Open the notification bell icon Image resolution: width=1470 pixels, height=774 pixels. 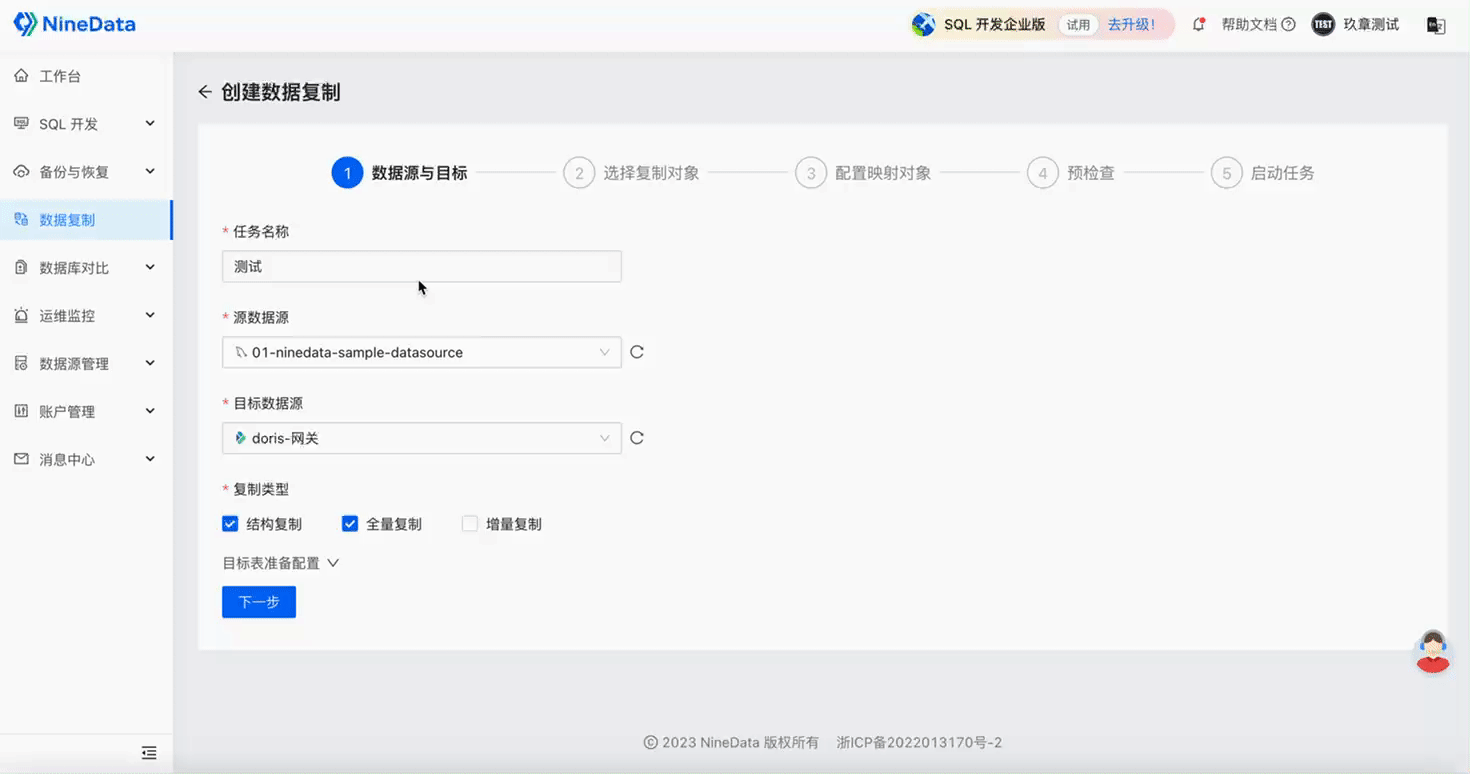(1198, 24)
